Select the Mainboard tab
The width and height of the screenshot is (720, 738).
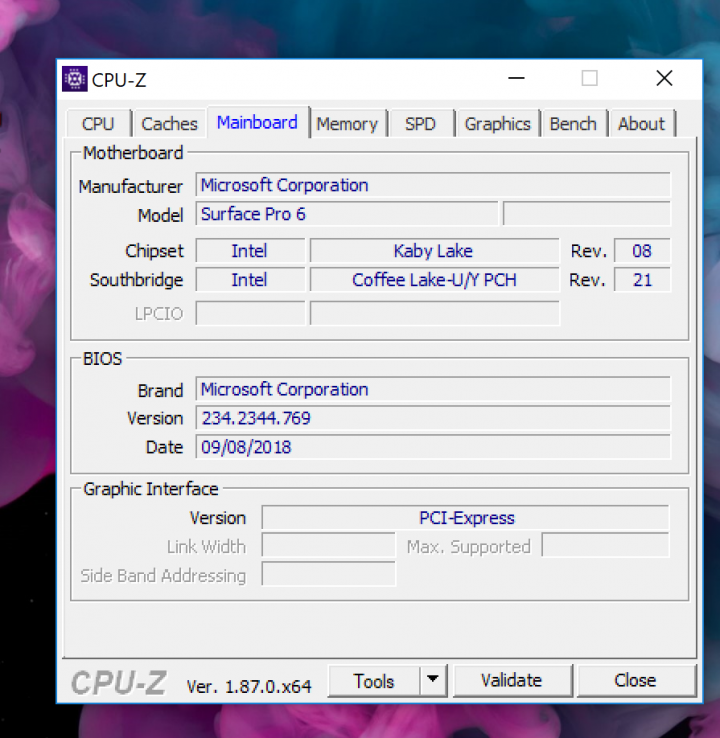pyautogui.click(x=257, y=122)
